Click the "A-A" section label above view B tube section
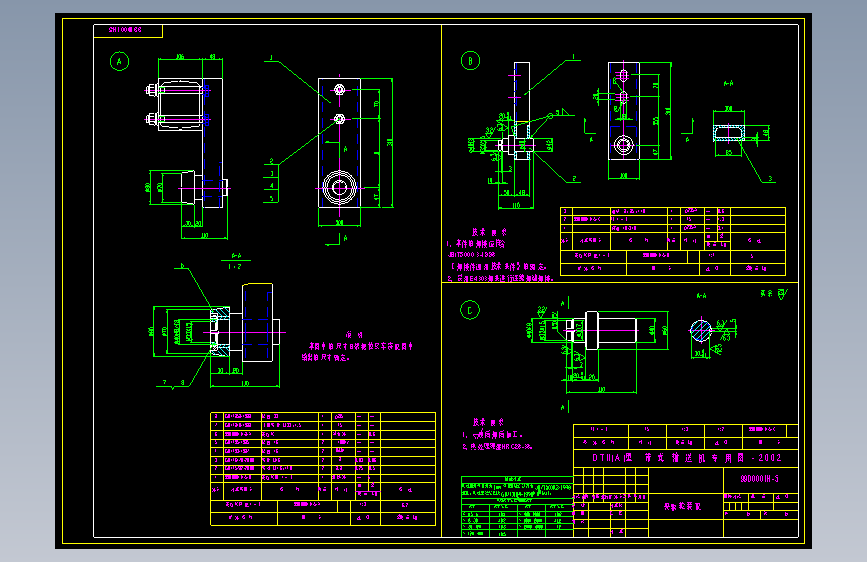The width and height of the screenshot is (867, 562). pos(728,84)
